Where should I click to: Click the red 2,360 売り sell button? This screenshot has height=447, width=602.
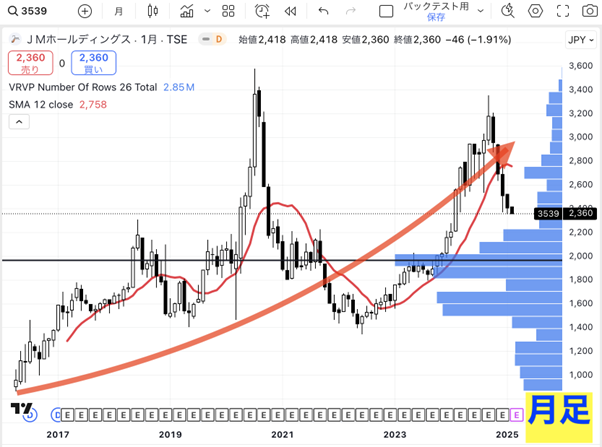pos(31,63)
